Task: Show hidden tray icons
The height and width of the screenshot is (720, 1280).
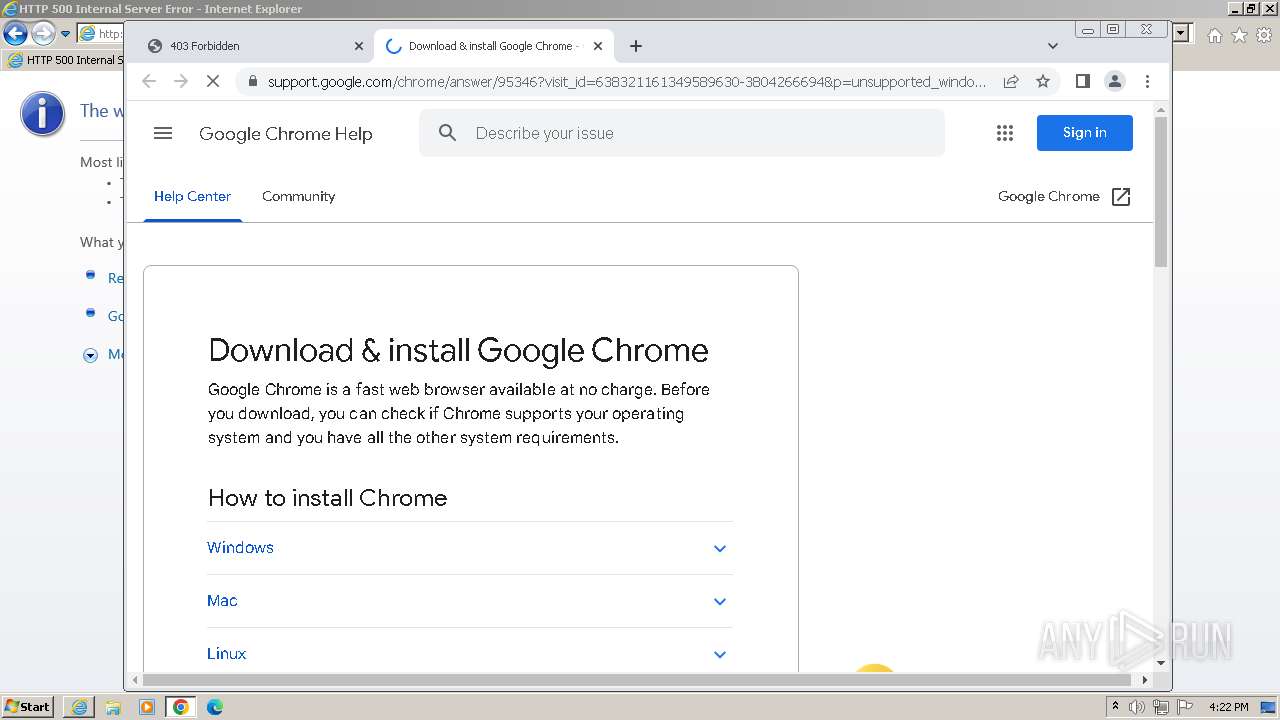Action: [1115, 707]
